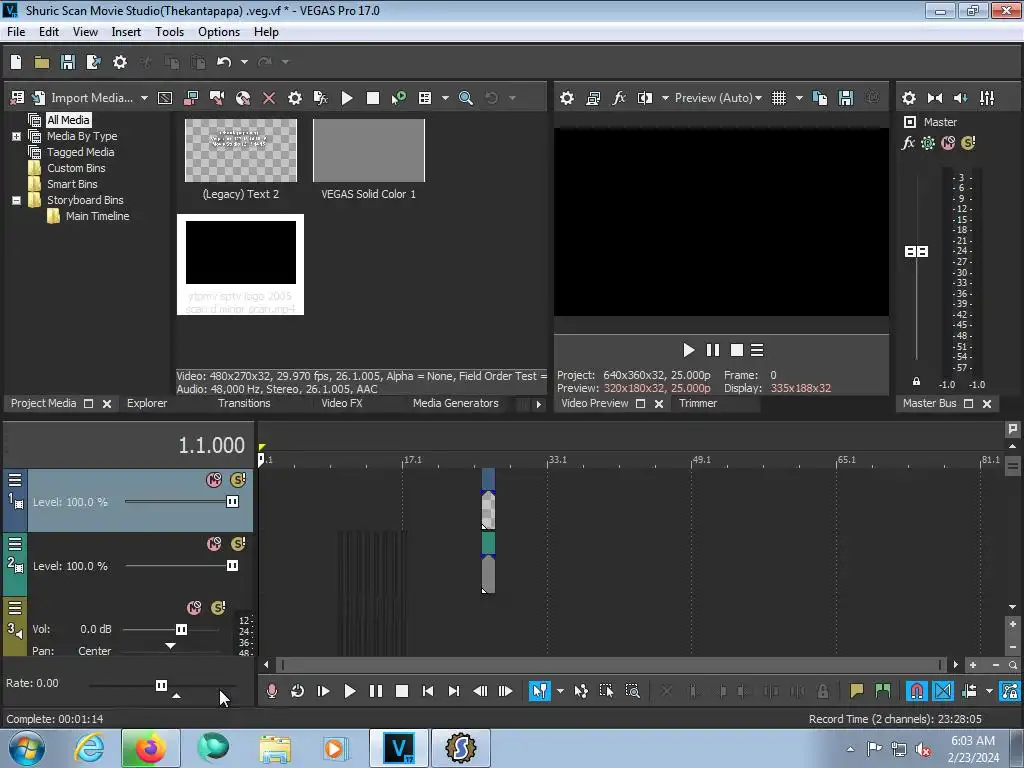
Task: Undo the last action
Action: [x=224, y=62]
